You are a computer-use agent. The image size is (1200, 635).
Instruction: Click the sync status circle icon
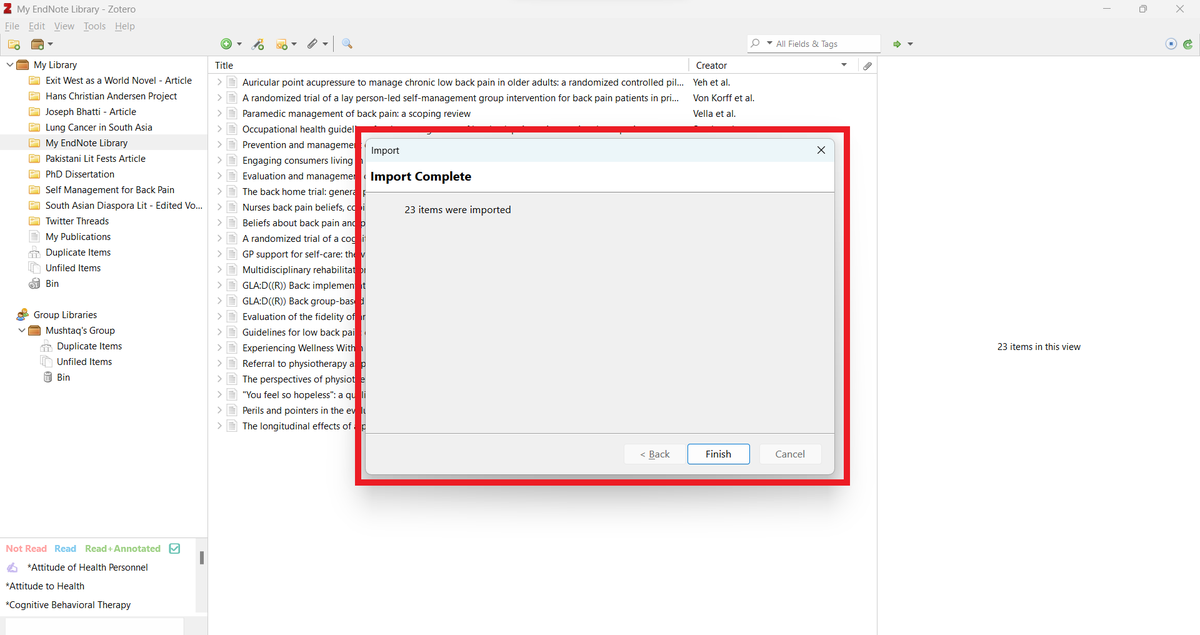click(1171, 44)
